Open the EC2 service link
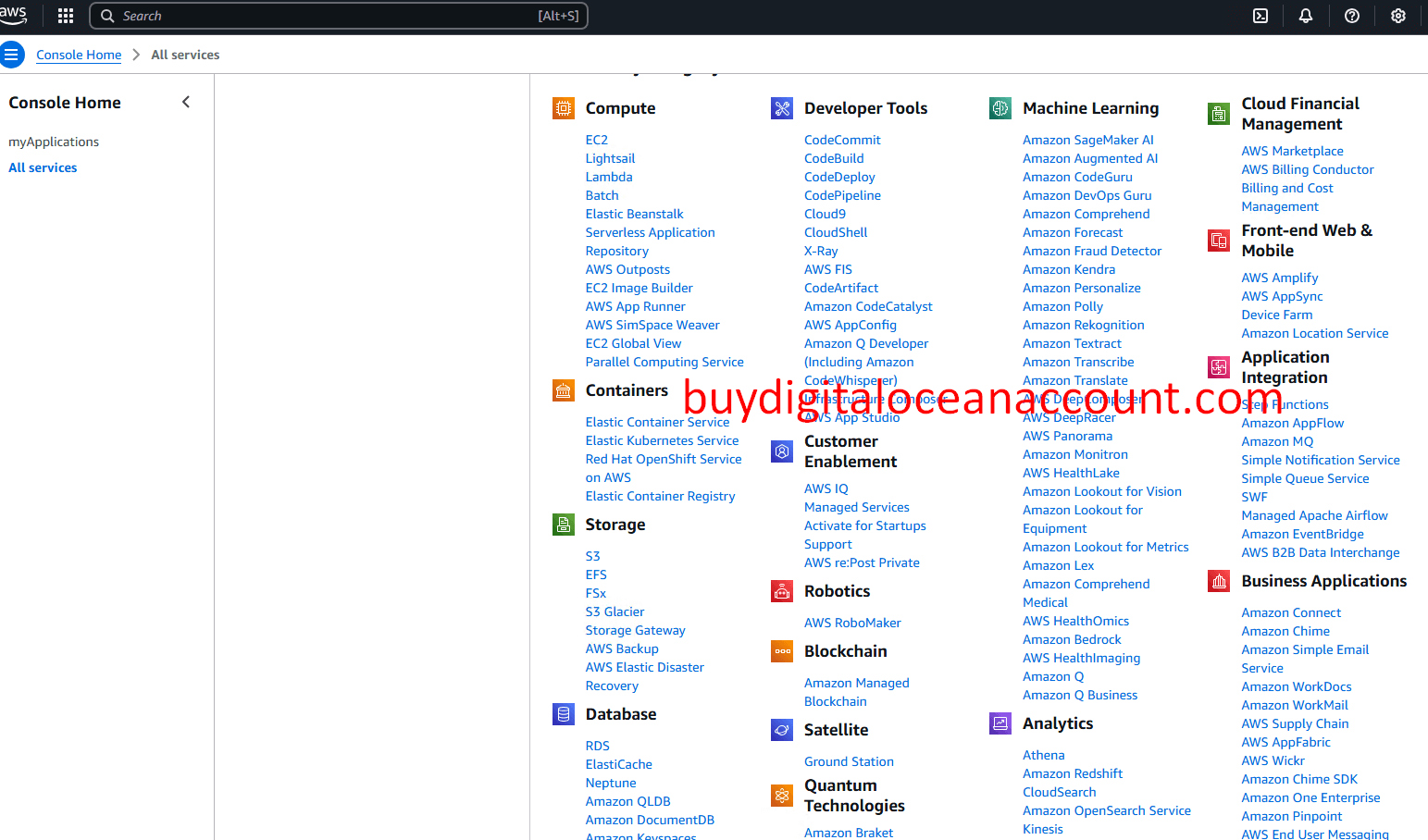Image resolution: width=1428 pixels, height=840 pixels. [x=596, y=139]
